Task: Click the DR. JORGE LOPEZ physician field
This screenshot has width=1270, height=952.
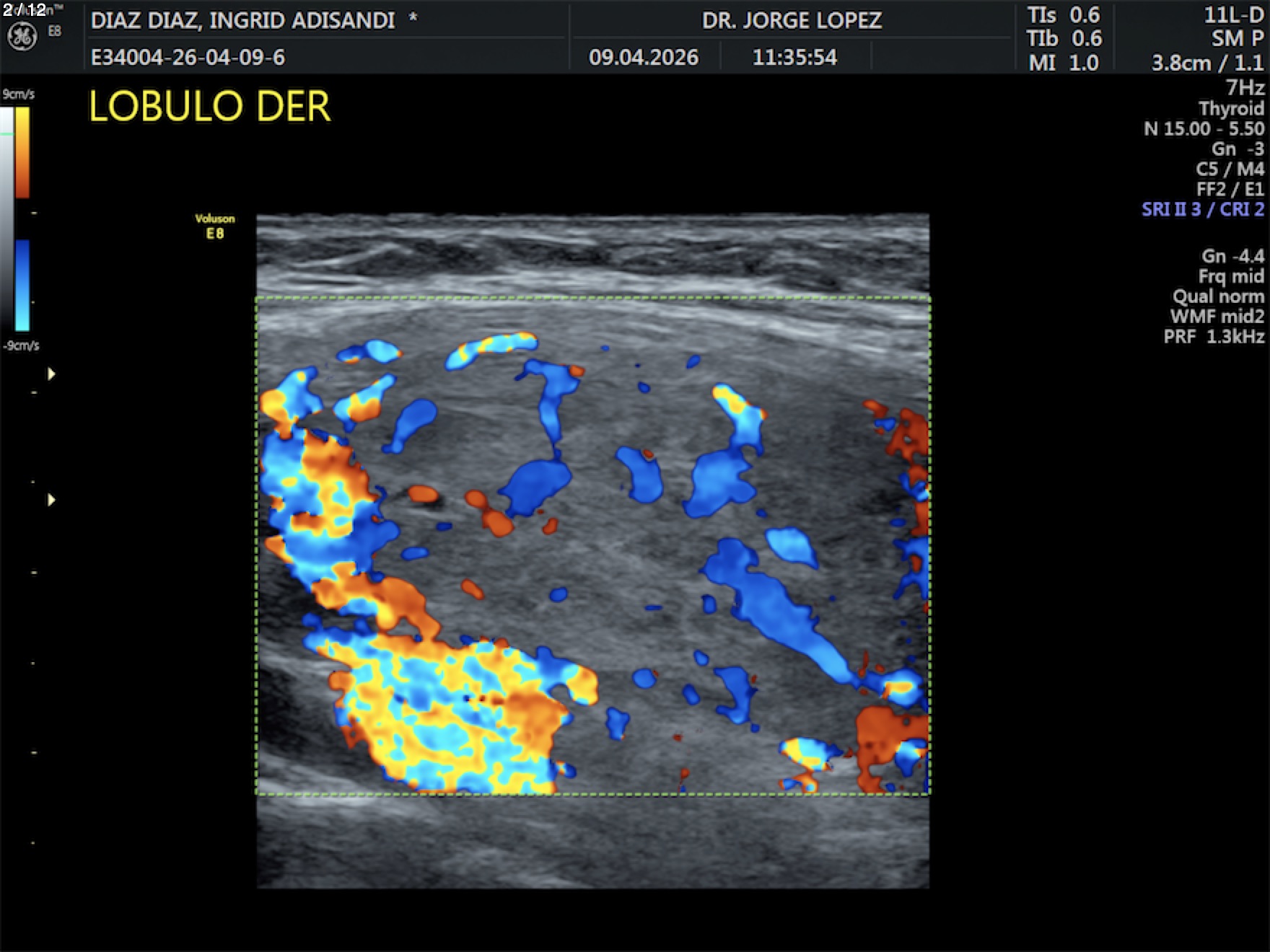Action: pos(792,20)
